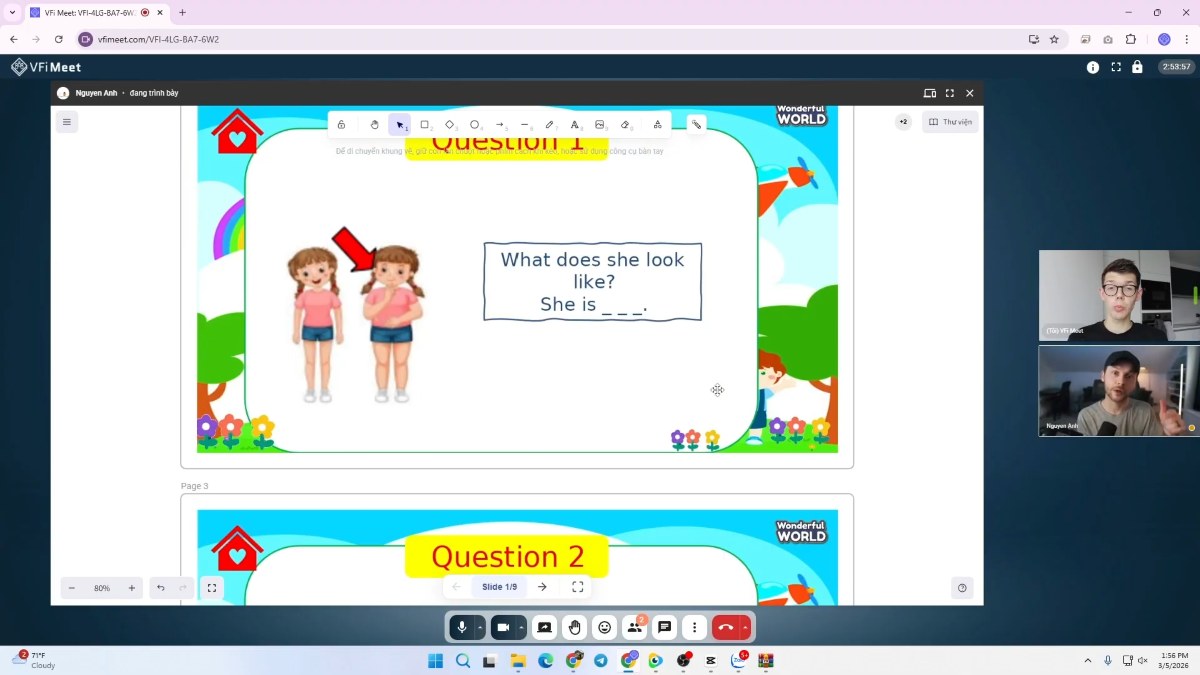Go to the next slide arrow
The width and height of the screenshot is (1200, 675).
pos(542,587)
